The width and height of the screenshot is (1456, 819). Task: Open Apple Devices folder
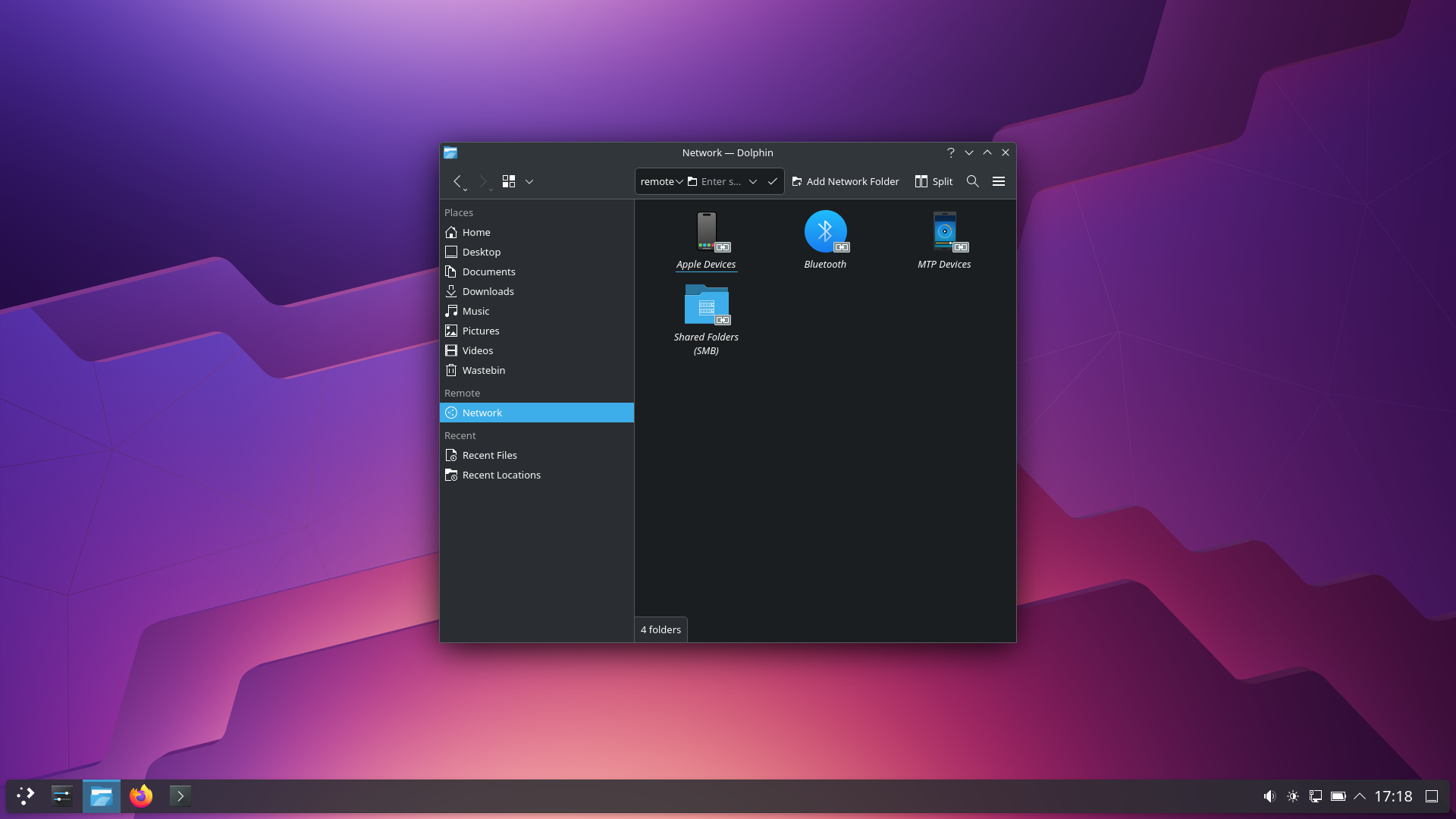click(x=706, y=240)
